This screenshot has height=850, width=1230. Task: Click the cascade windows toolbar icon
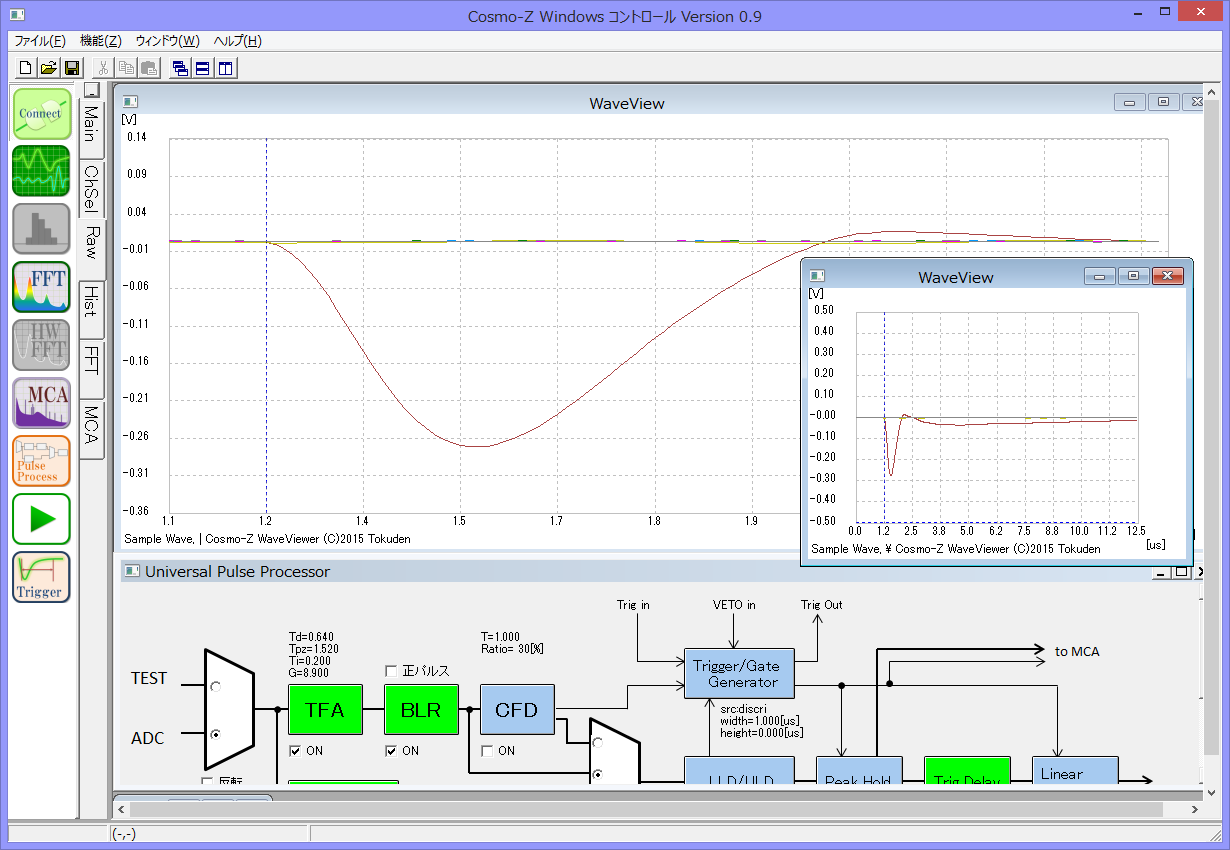180,68
